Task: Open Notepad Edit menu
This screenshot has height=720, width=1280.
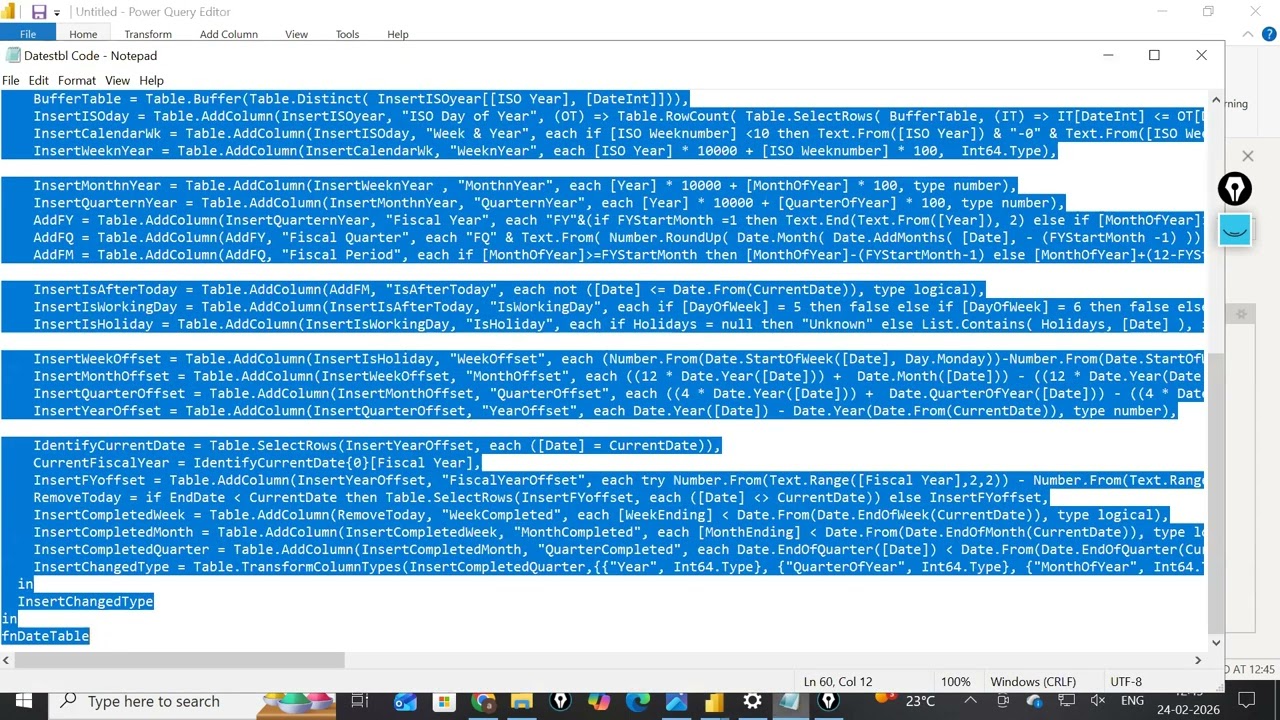Action: 38,80
